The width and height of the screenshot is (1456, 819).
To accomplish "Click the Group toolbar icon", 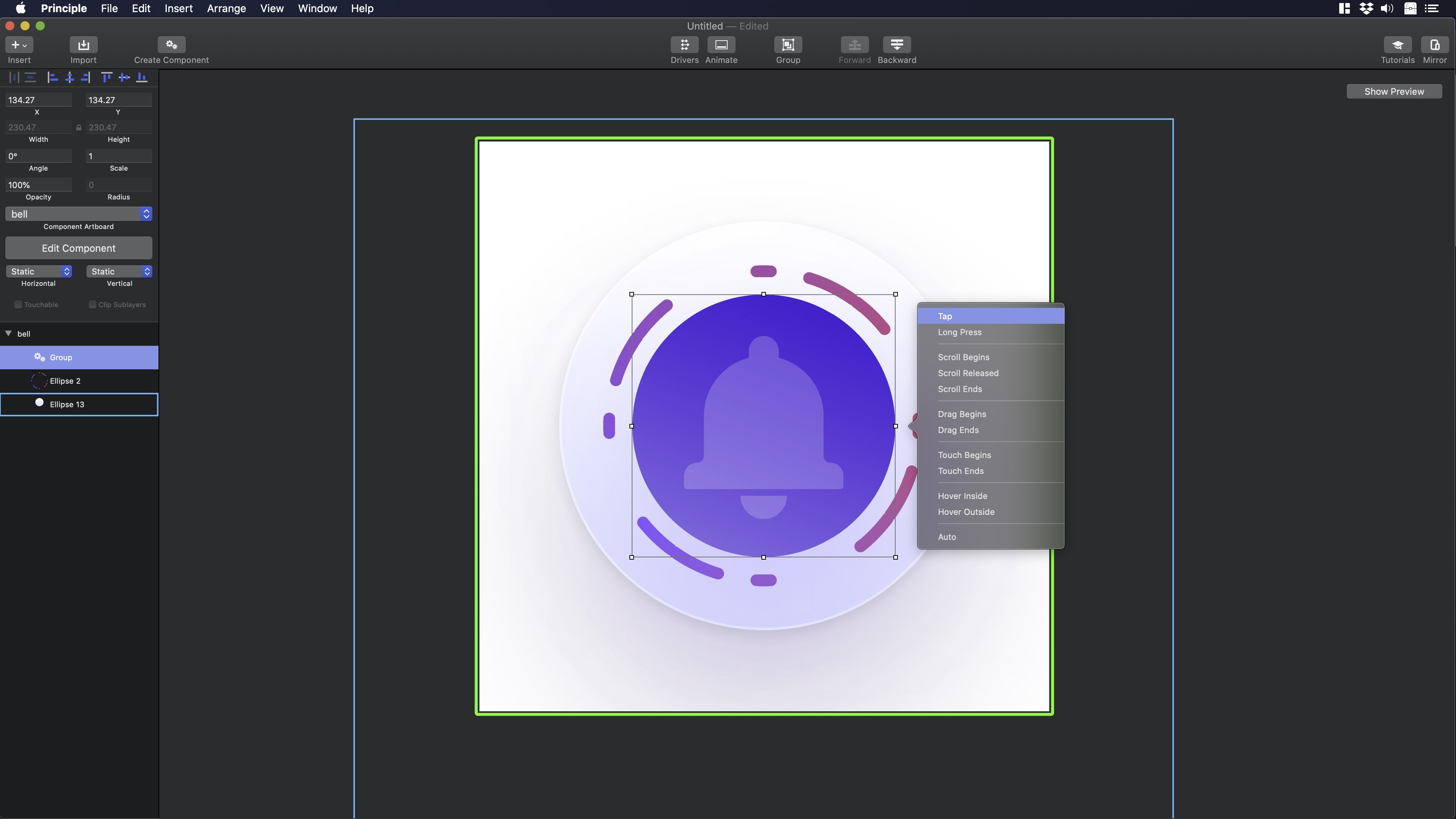I will pos(788,45).
